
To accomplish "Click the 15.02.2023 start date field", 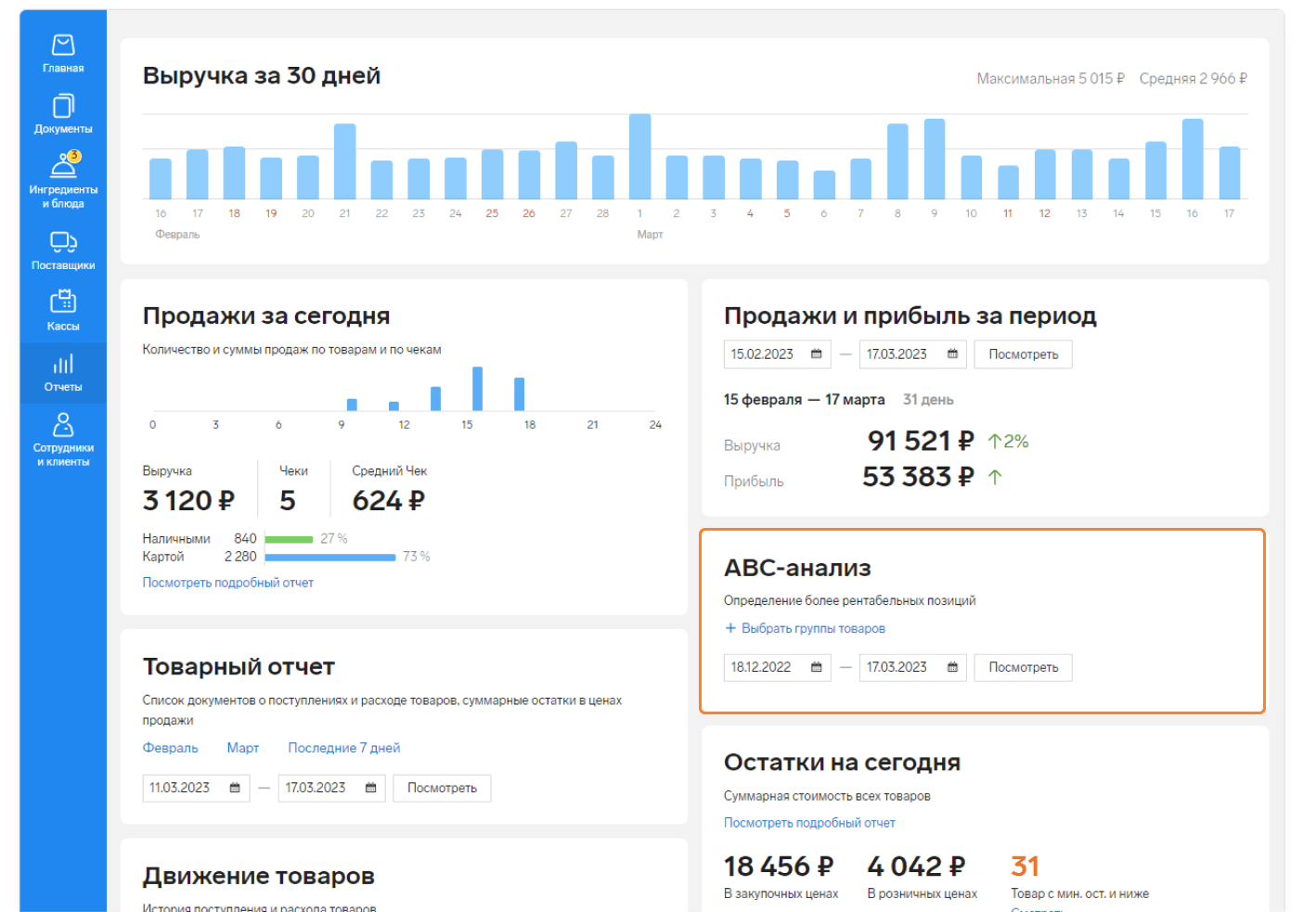I will [x=777, y=354].
